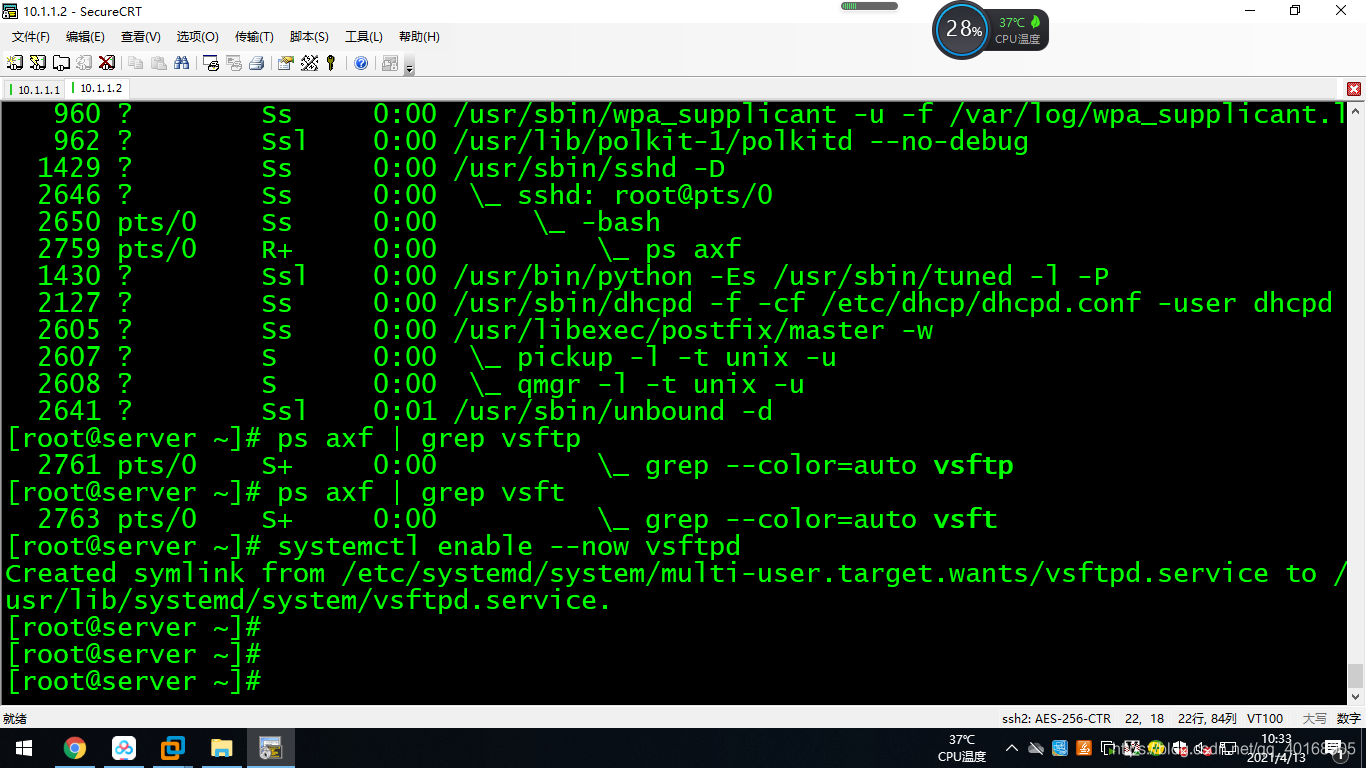The image size is (1366, 768).
Task: Click the VT100 status bar entry
Action: click(x=1265, y=718)
